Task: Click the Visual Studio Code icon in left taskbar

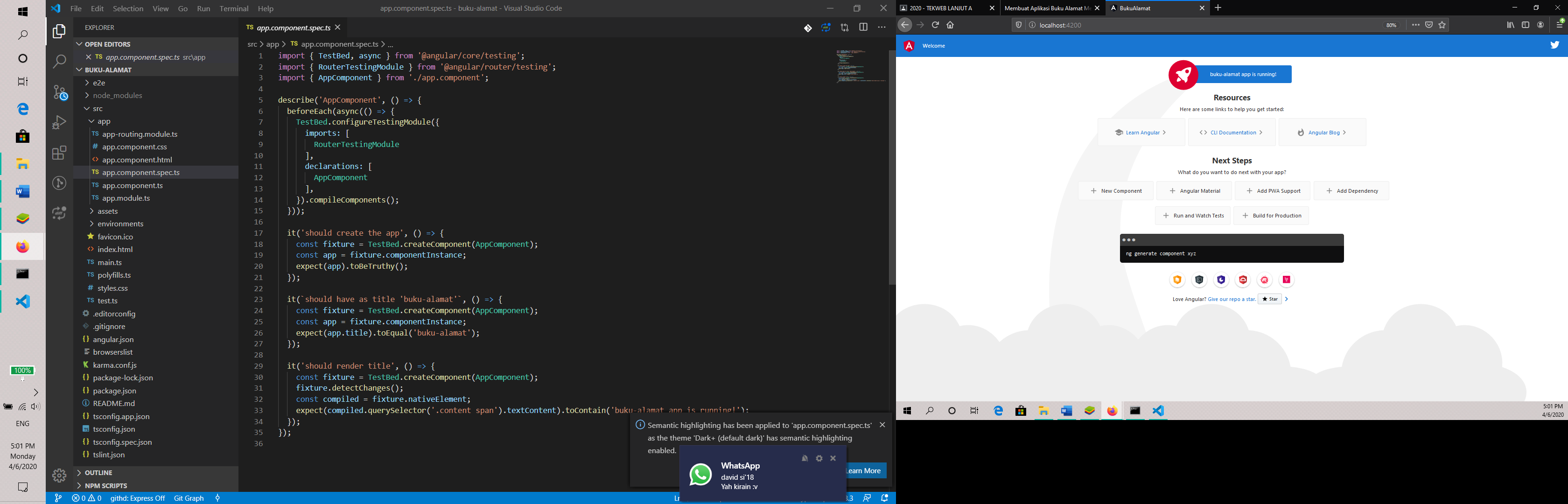Action: click(22, 302)
